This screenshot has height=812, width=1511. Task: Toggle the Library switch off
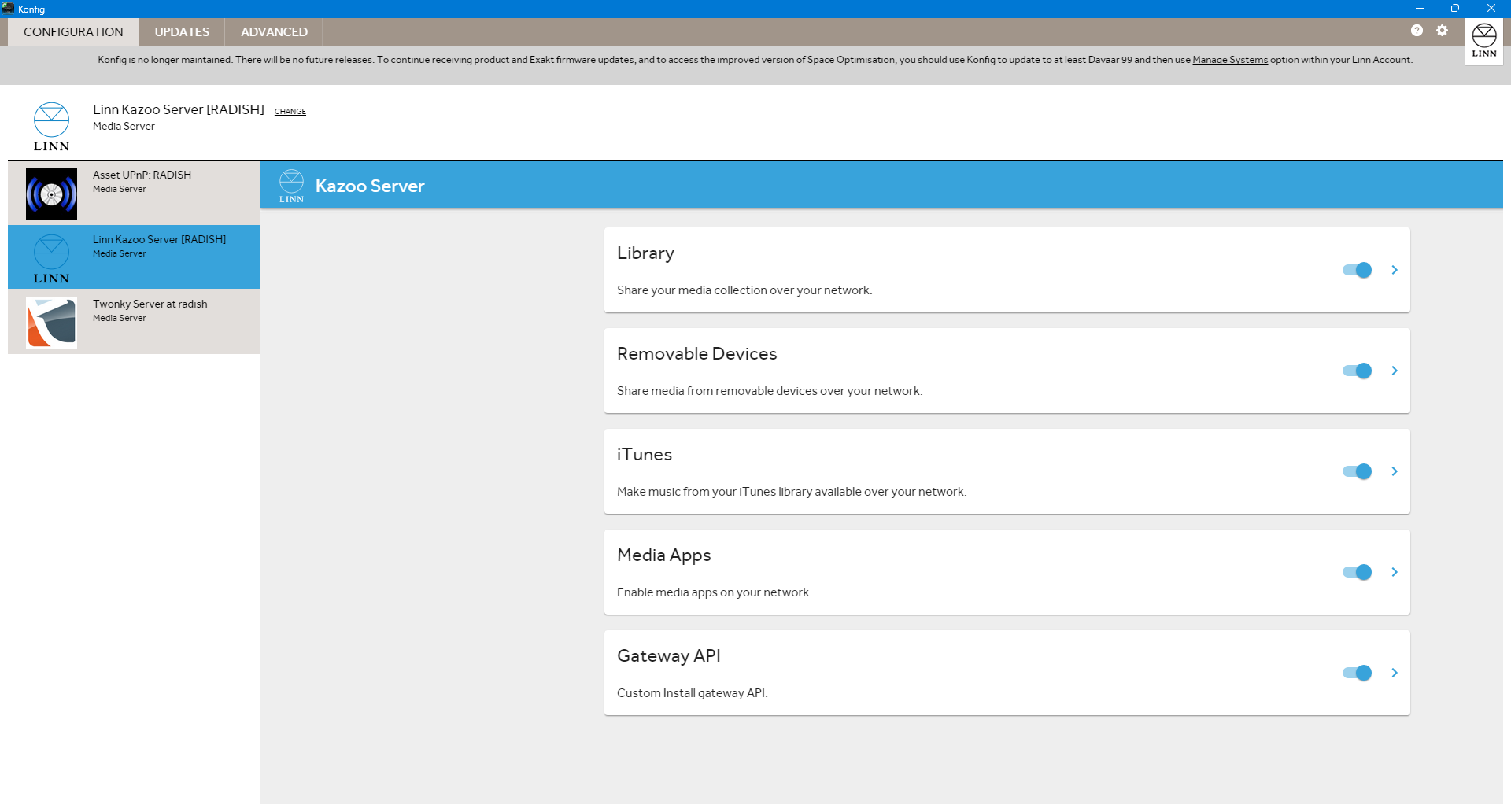tap(1357, 270)
